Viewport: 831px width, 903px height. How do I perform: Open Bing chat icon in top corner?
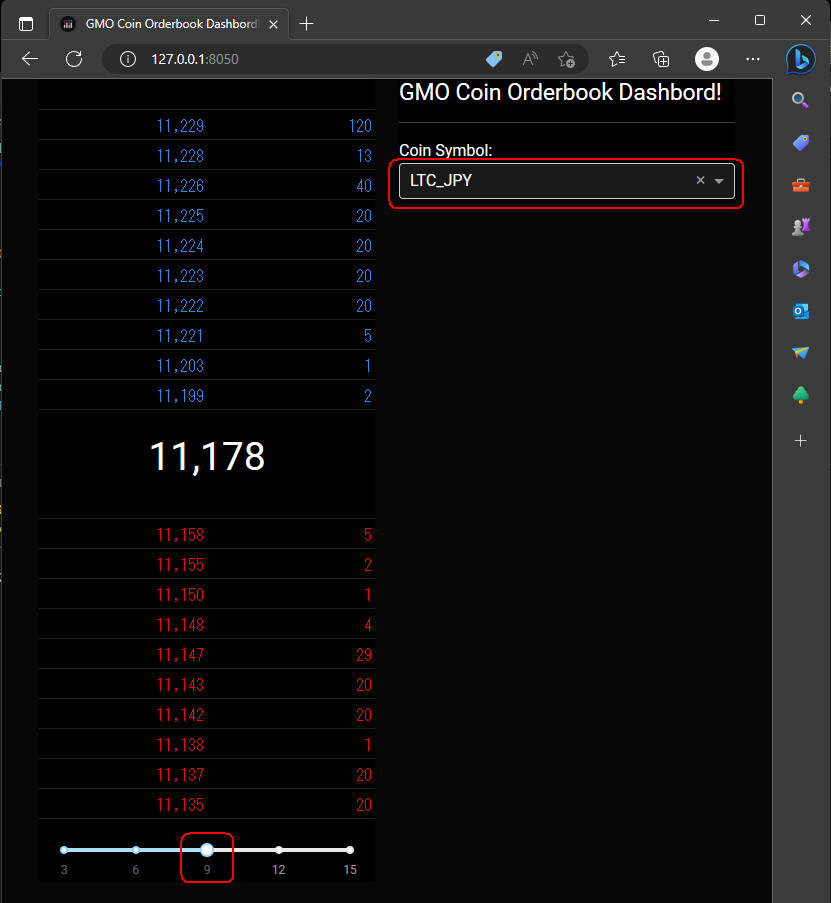[800, 59]
